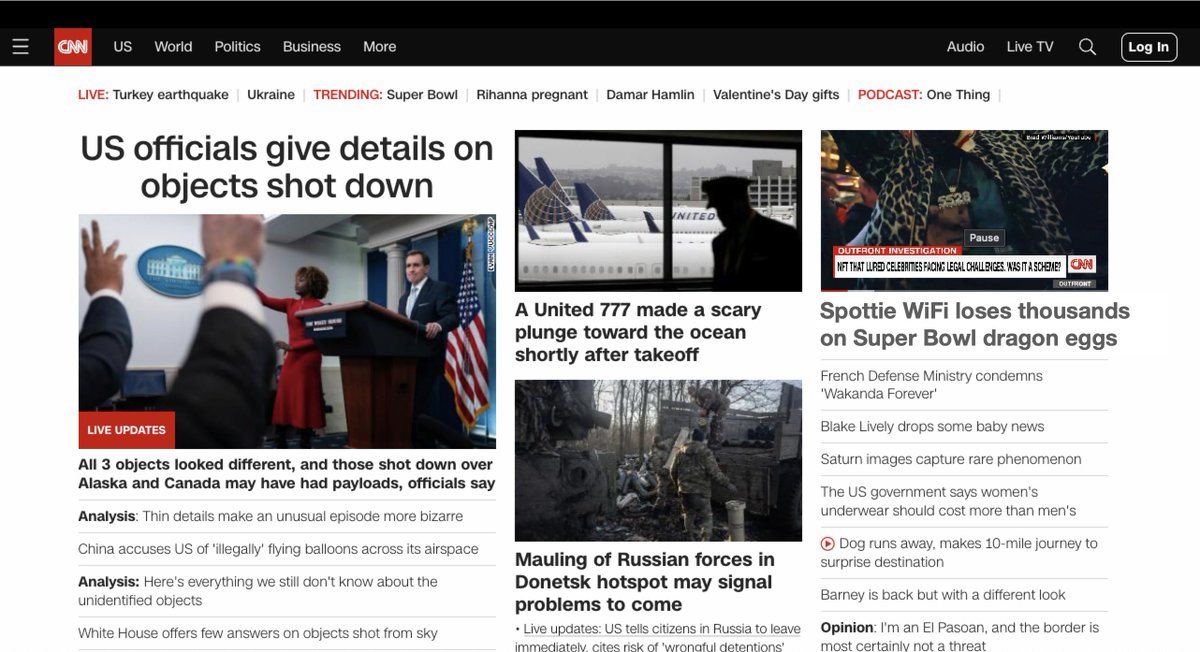Open Spottie WiFi loses thousands headline
Viewport: 1200px width, 652px height.
click(x=975, y=325)
